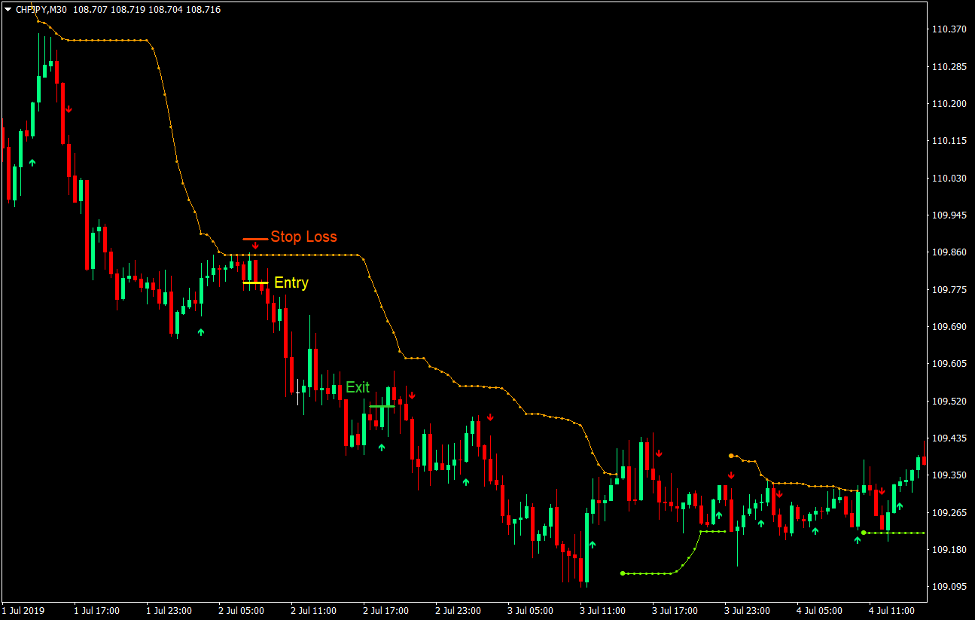Click the red sell arrow at the top near 1 Jul 17:00
Screen dimensions: 977x620
tap(68, 110)
